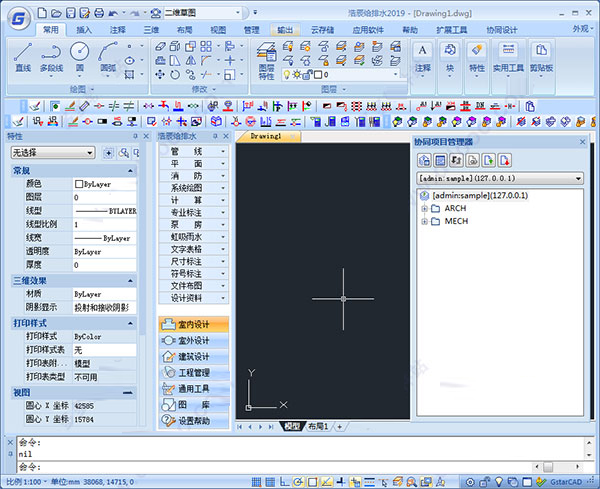Click the Undo arrow in quick access toolbar

pyautogui.click(x=113, y=13)
